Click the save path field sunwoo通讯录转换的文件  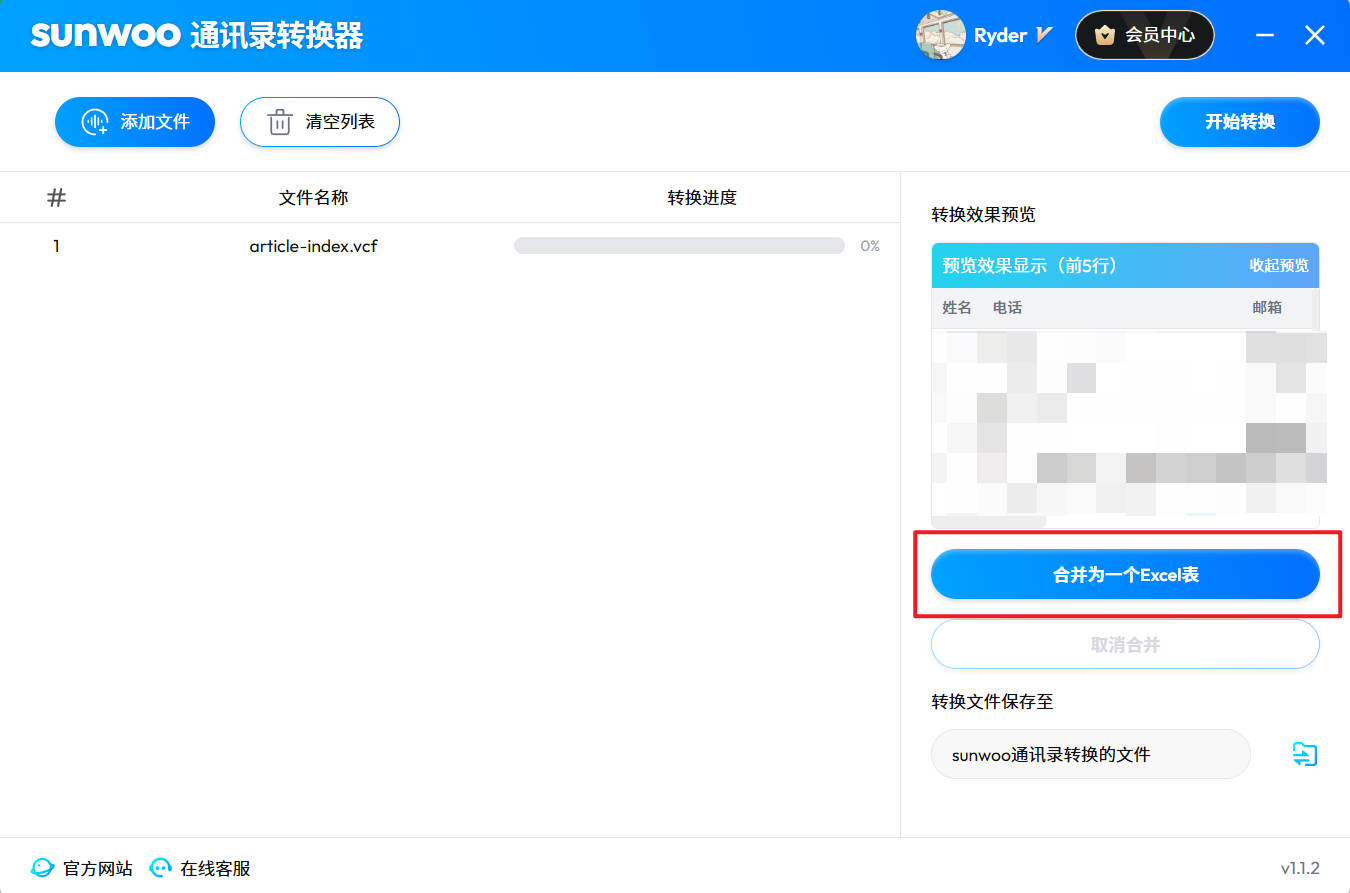pos(1091,754)
